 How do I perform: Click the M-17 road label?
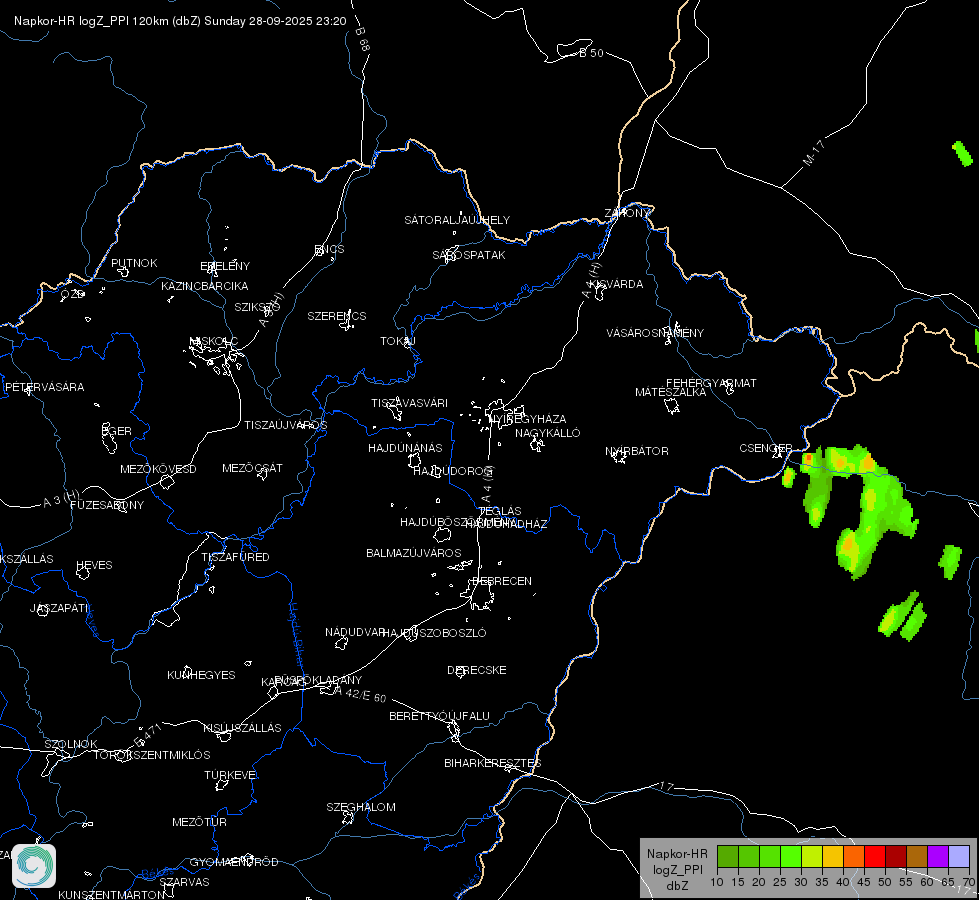click(x=814, y=153)
